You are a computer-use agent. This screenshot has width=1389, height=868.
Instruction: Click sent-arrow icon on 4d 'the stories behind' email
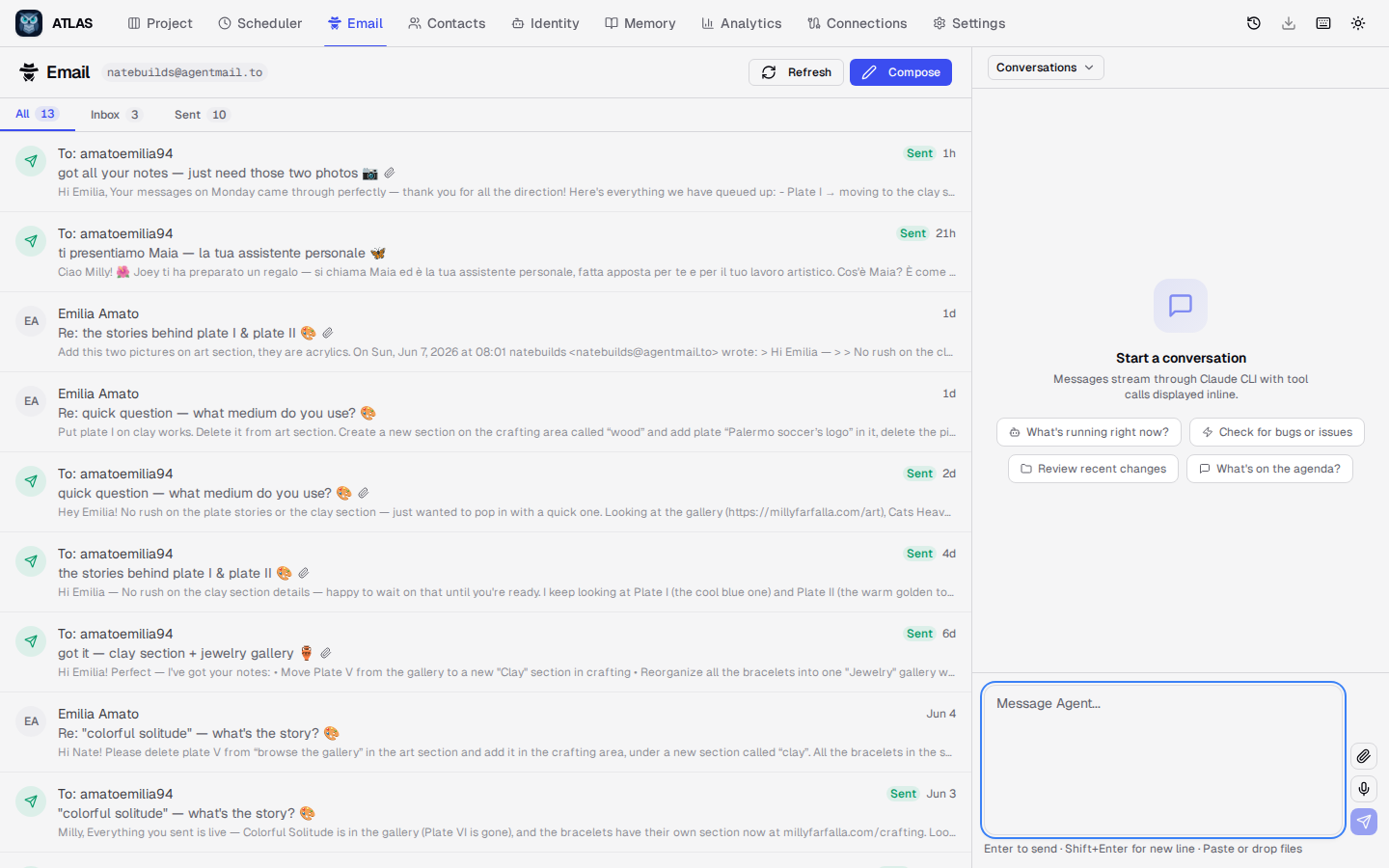[x=31, y=561]
